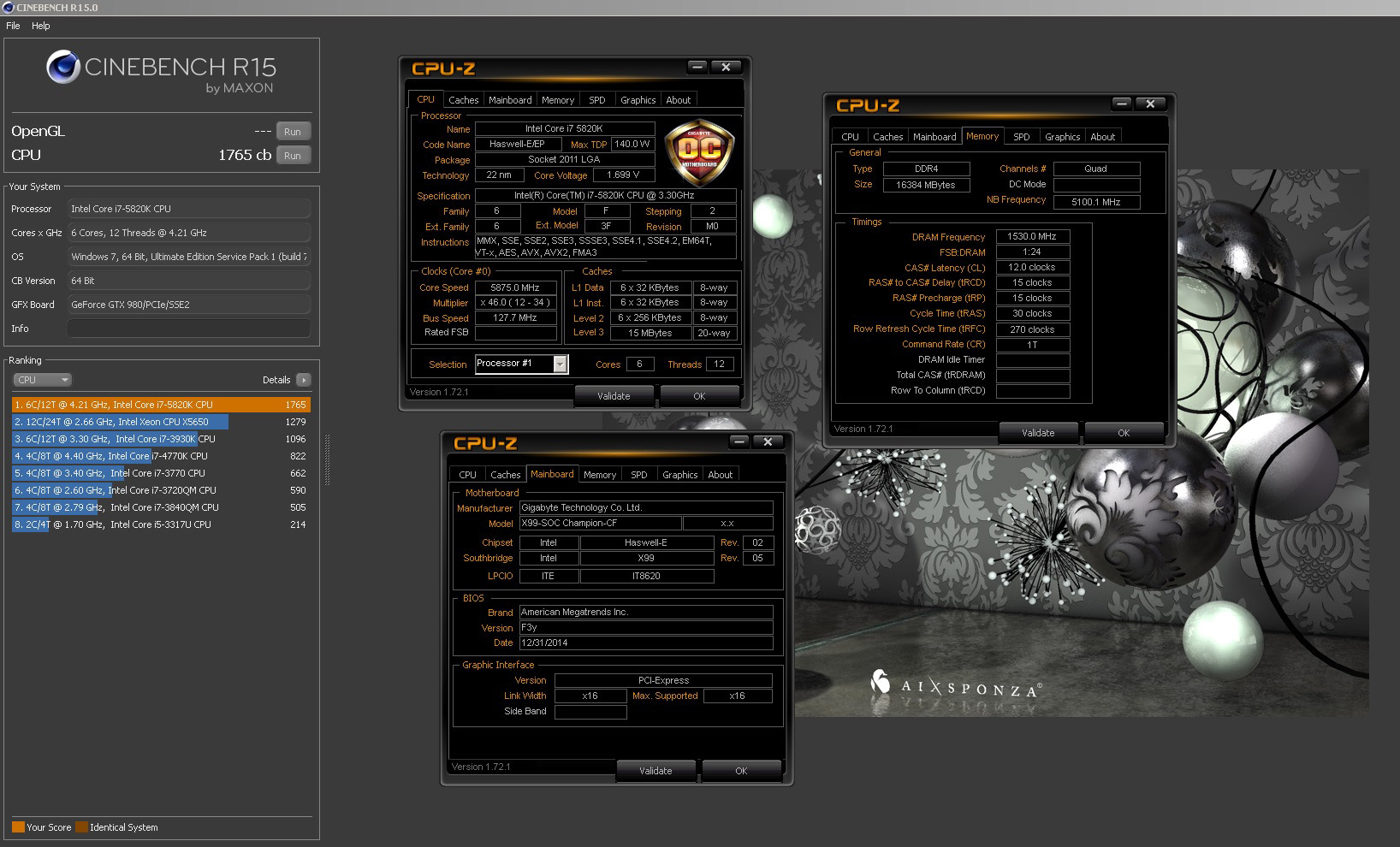Minimize the CPU-Z CPU tab window

697,67
